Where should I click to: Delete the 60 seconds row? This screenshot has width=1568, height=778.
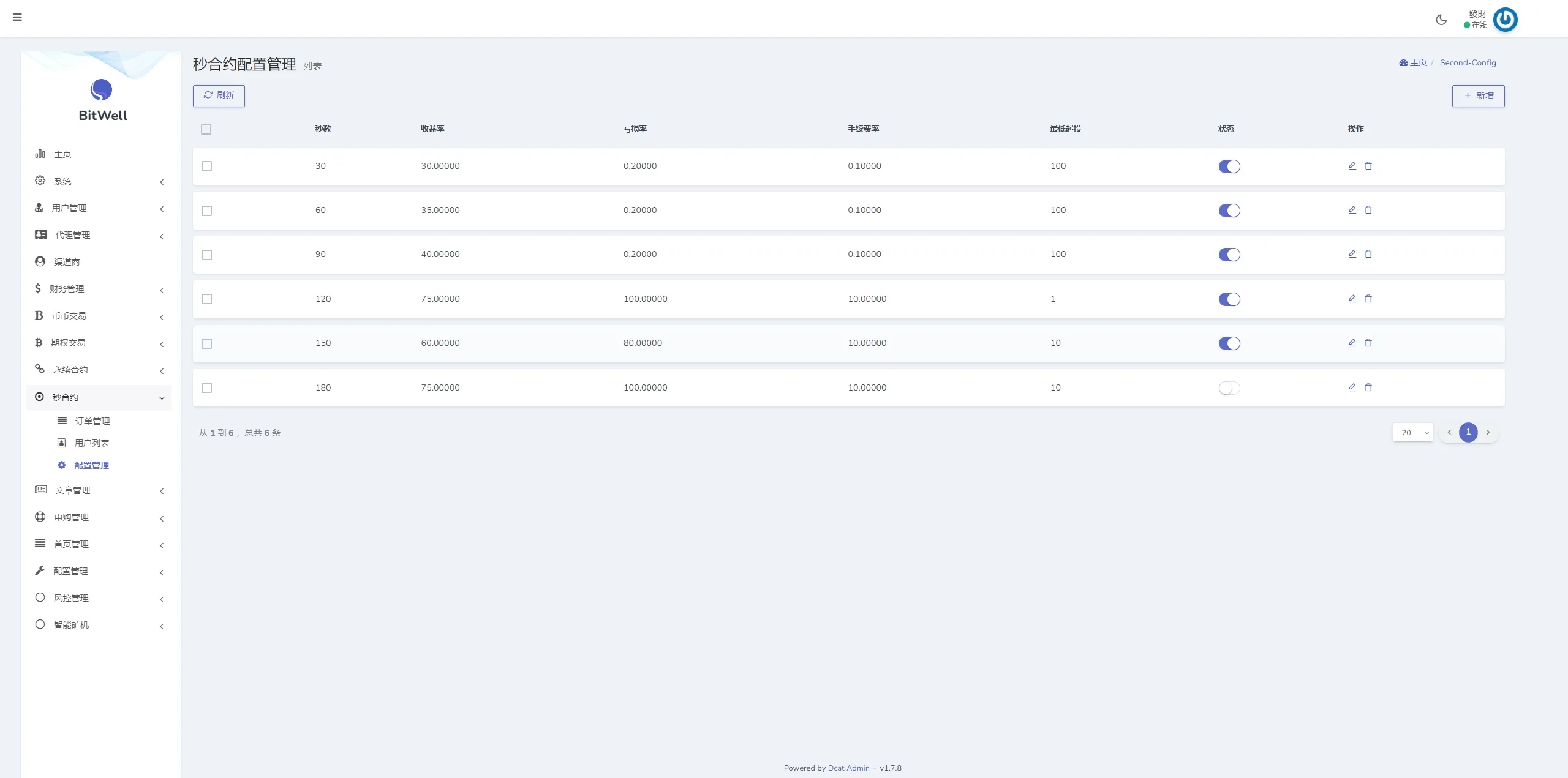click(x=1368, y=210)
